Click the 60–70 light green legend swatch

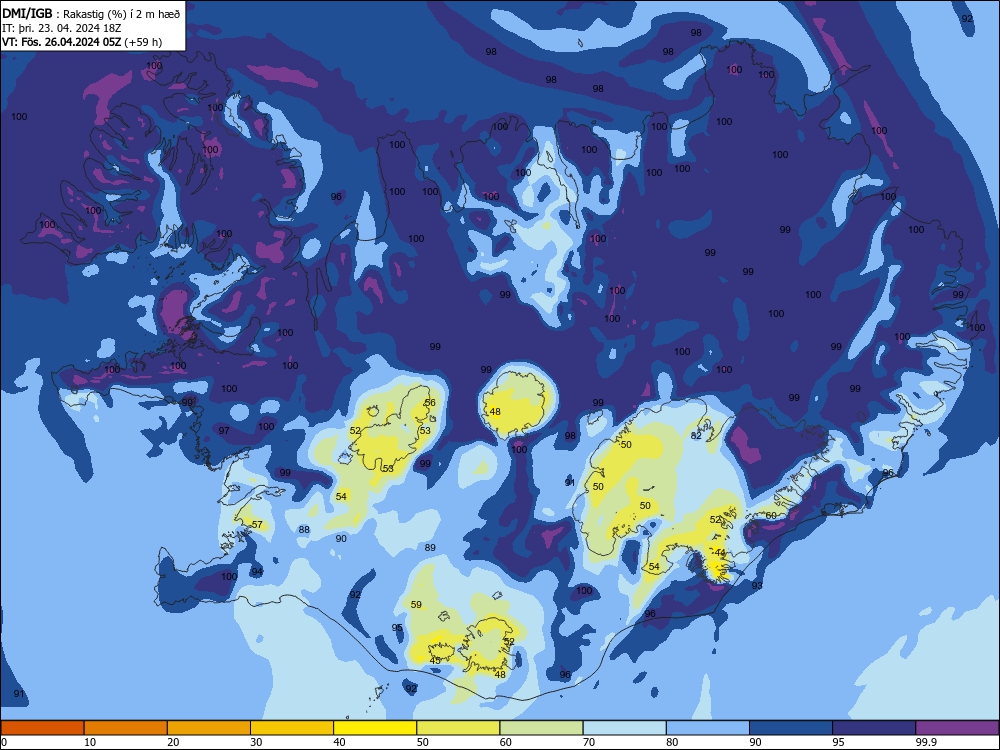[x=541, y=728]
